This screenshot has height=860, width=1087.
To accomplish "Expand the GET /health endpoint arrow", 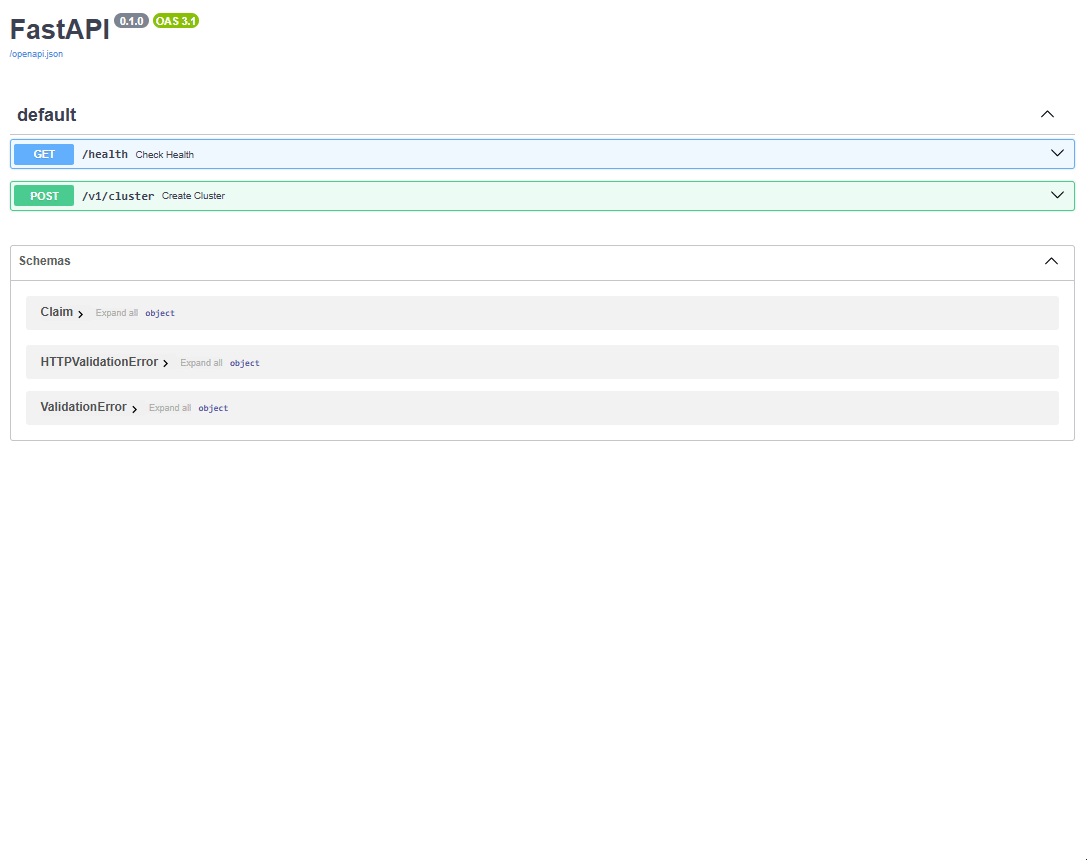I will click(x=1056, y=153).
